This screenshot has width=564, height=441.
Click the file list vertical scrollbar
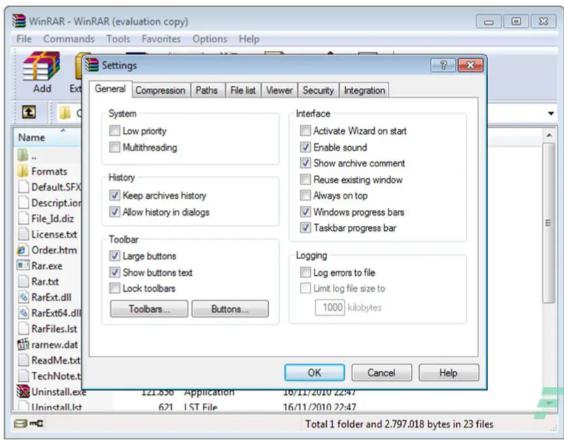pos(549,223)
